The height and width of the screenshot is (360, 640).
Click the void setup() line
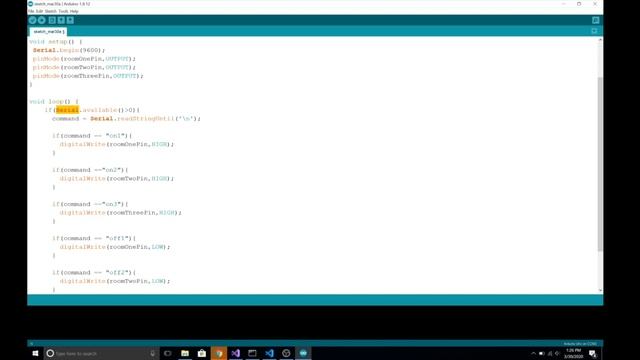[x=56, y=42]
